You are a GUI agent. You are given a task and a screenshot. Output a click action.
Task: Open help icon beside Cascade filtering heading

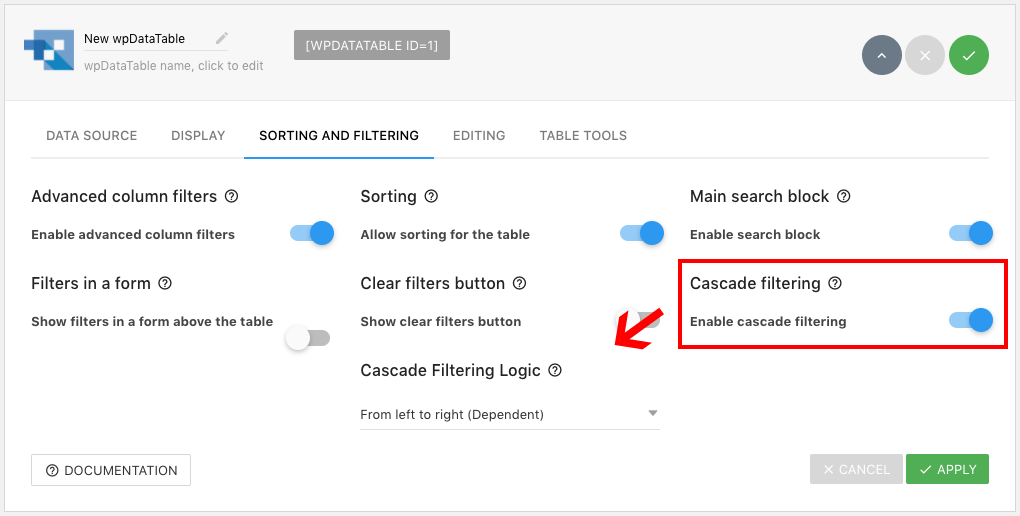pyautogui.click(x=835, y=283)
